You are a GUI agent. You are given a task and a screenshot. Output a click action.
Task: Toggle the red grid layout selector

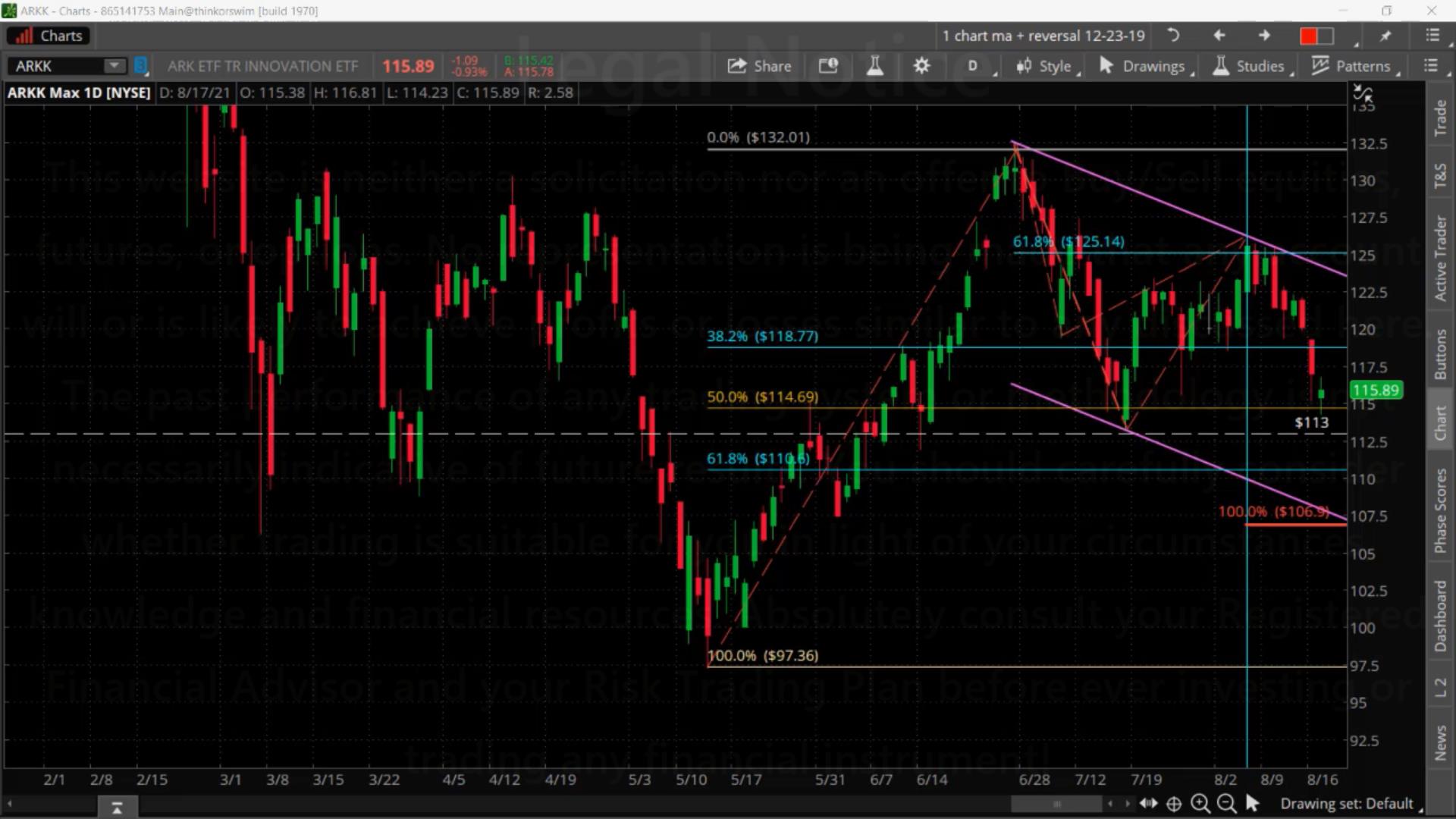tap(1316, 36)
